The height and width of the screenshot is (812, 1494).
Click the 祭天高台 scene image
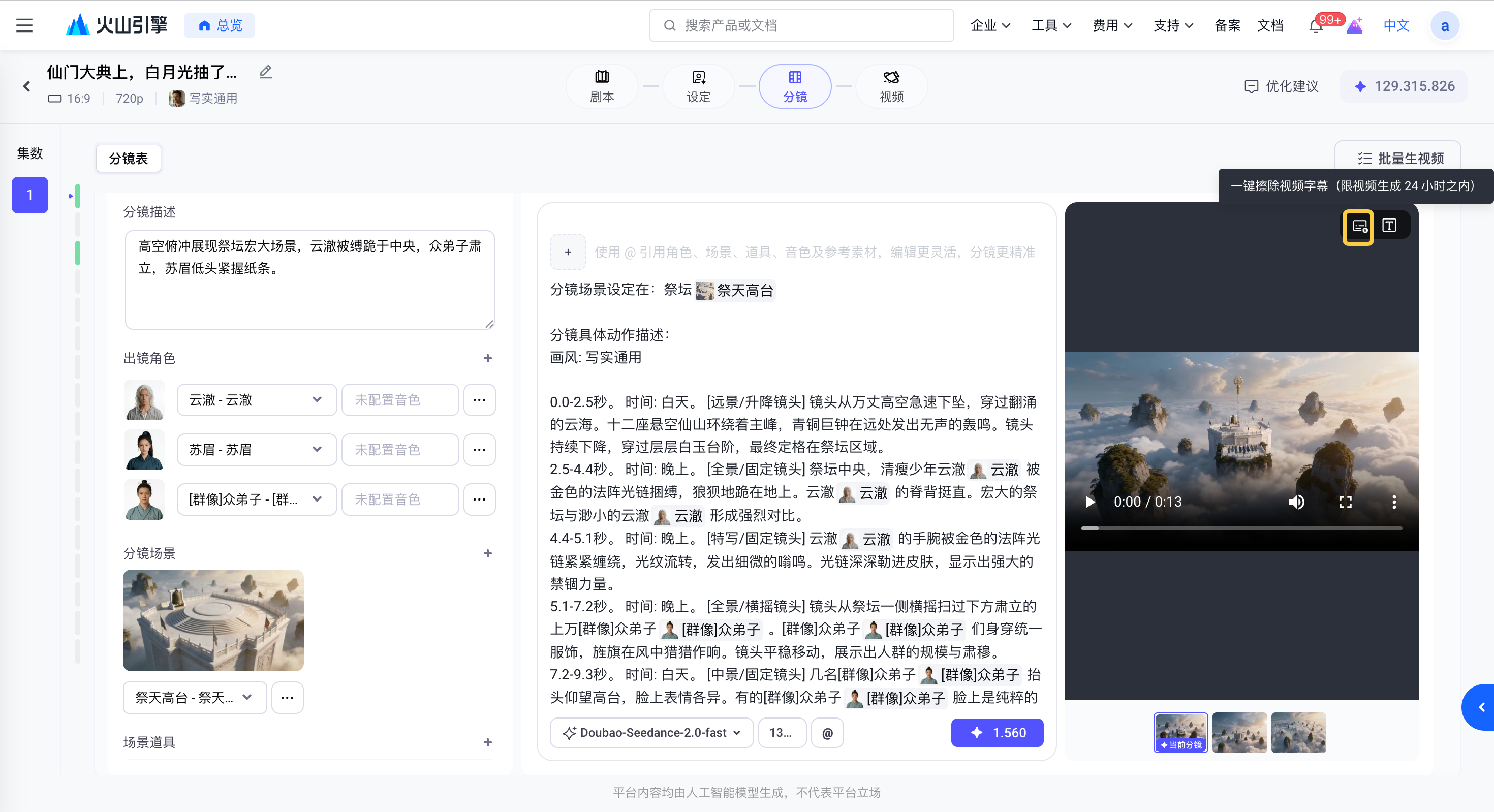click(213, 620)
